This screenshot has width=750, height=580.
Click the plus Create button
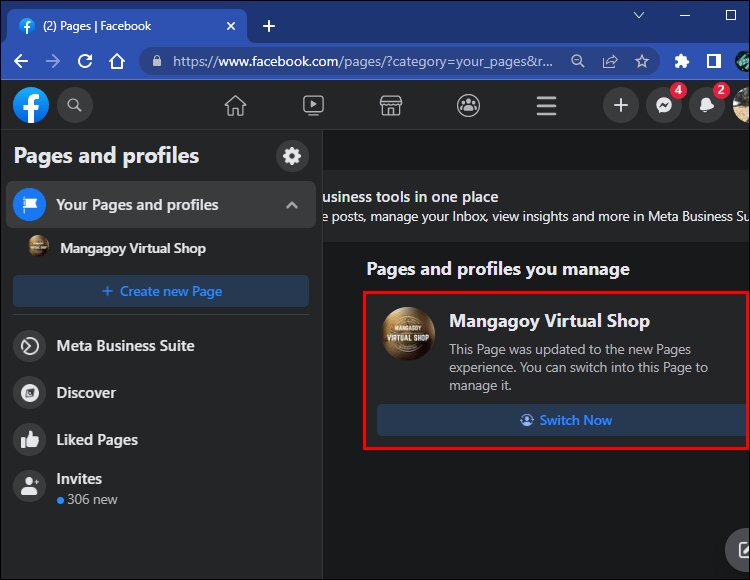[620, 105]
